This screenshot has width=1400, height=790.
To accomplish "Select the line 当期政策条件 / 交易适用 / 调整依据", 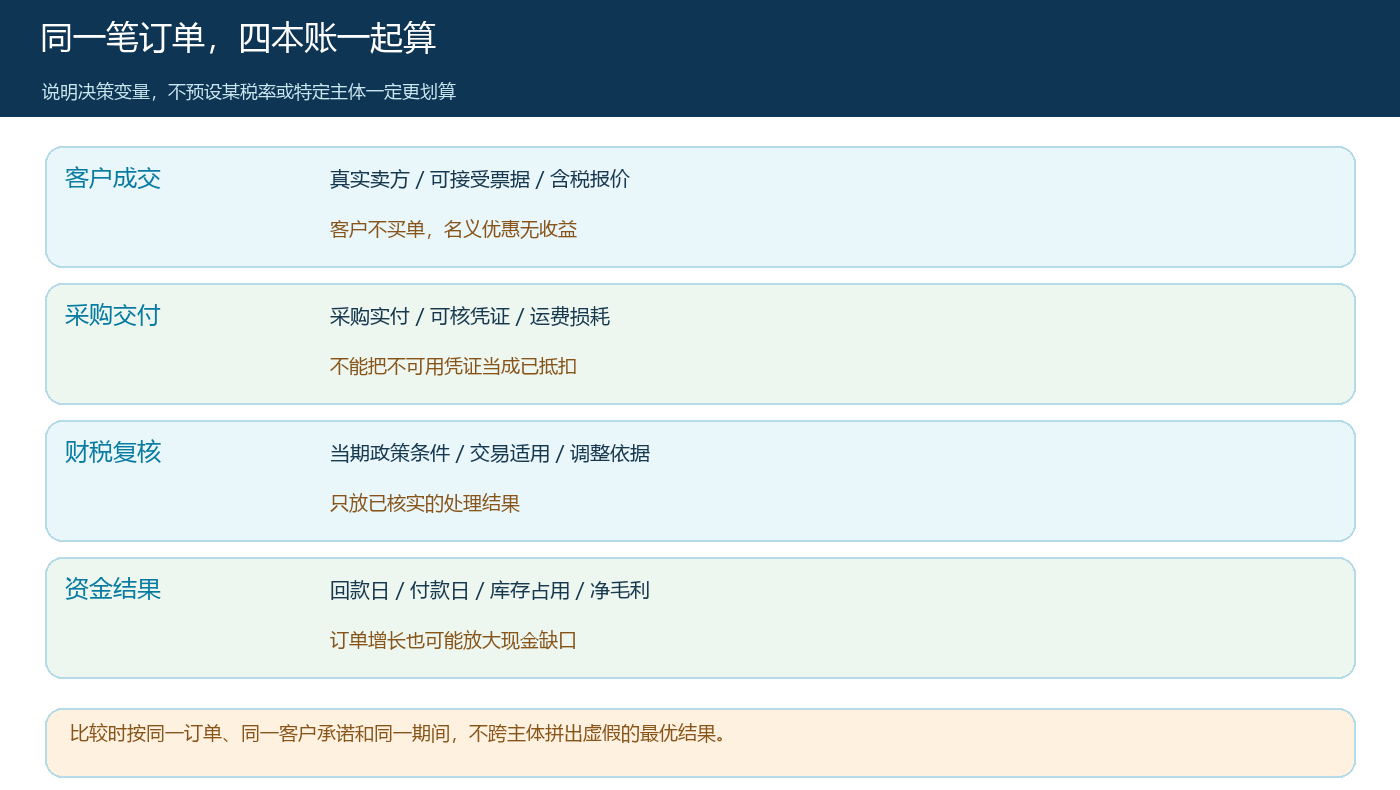I will click(490, 454).
